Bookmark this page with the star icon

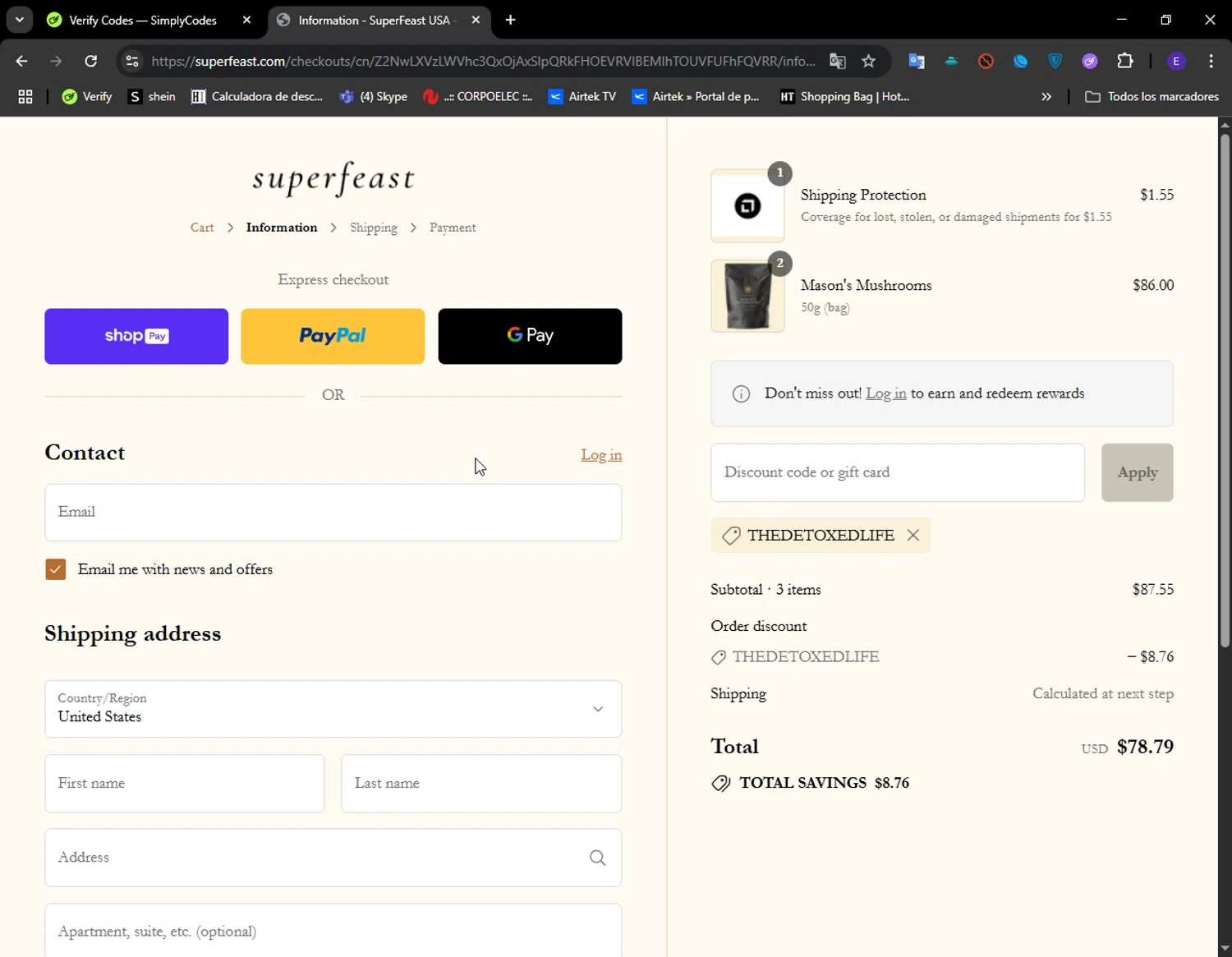coord(869,61)
